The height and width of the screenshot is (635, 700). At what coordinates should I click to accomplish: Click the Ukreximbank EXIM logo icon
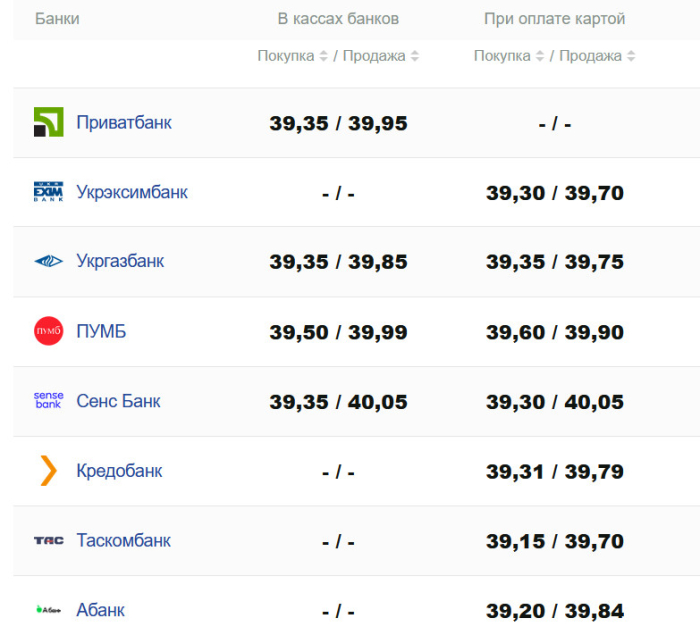click(48, 192)
